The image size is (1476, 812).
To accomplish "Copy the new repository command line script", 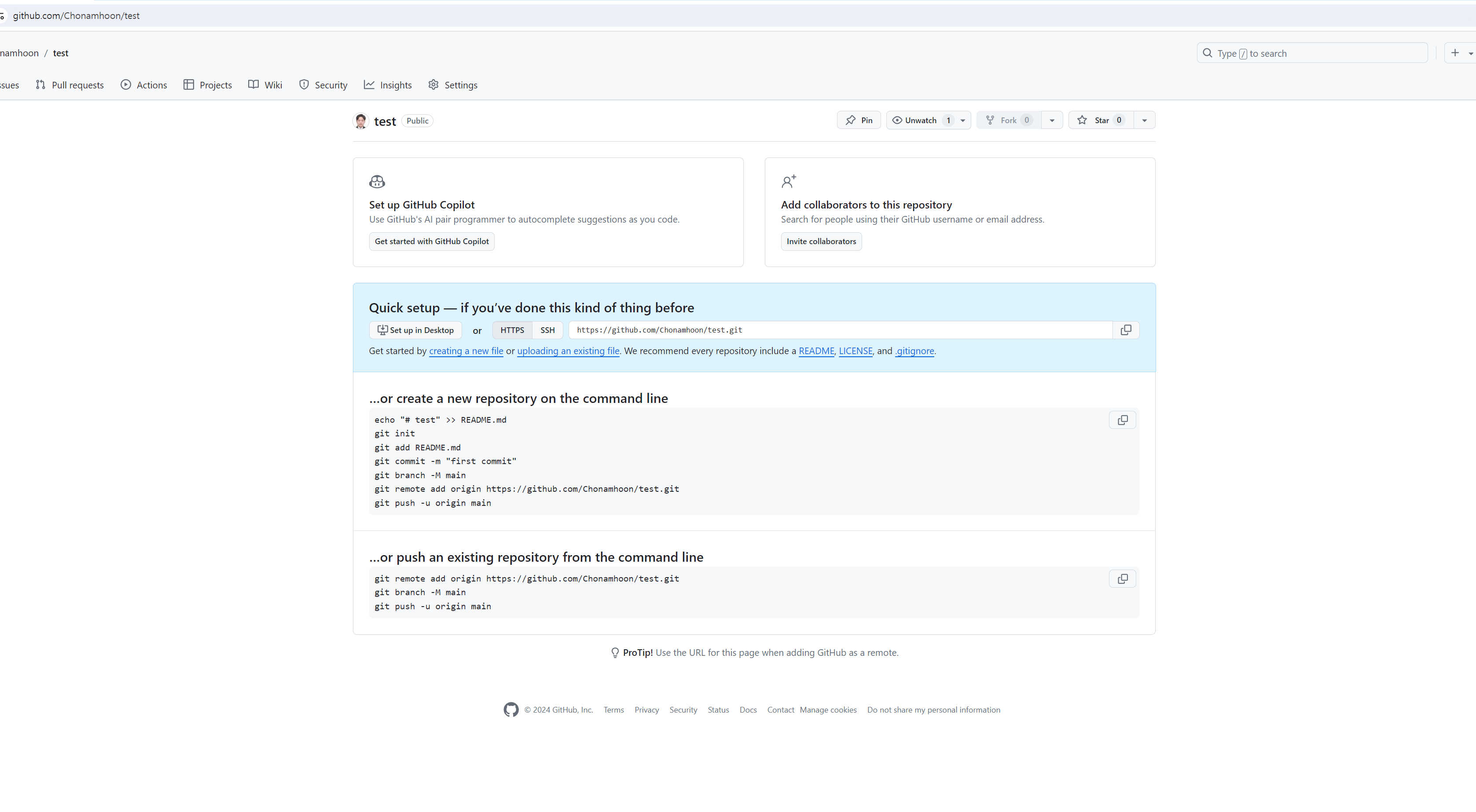I will 1123,421.
